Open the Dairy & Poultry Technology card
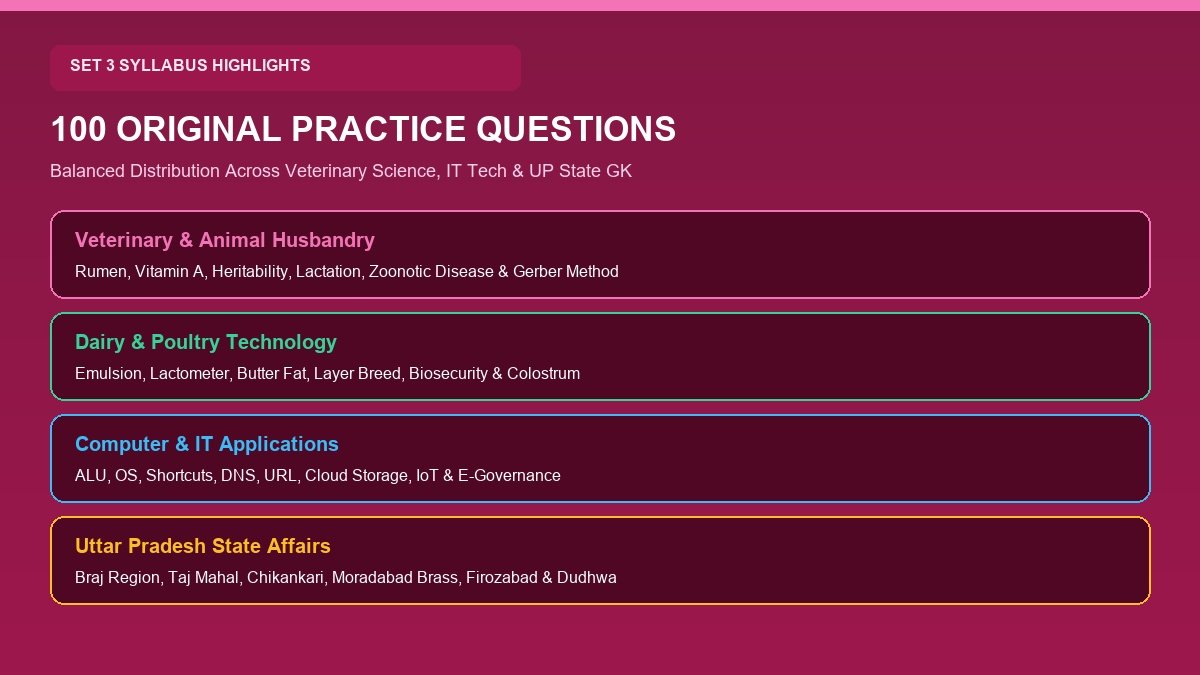1200x675 pixels. 600,356
